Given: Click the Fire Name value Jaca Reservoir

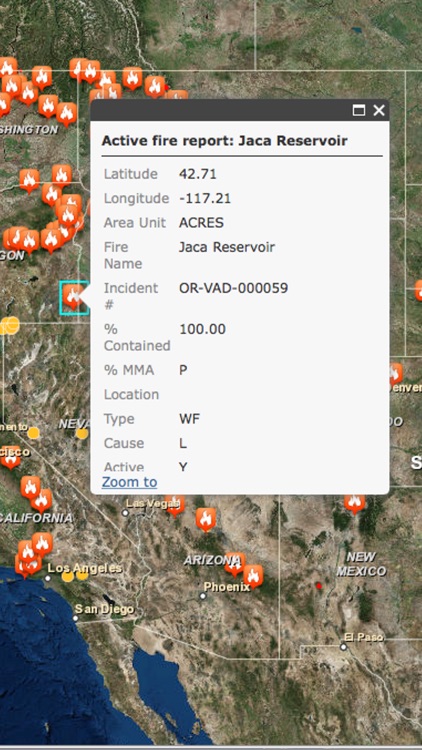Looking at the screenshot, I should coord(227,247).
